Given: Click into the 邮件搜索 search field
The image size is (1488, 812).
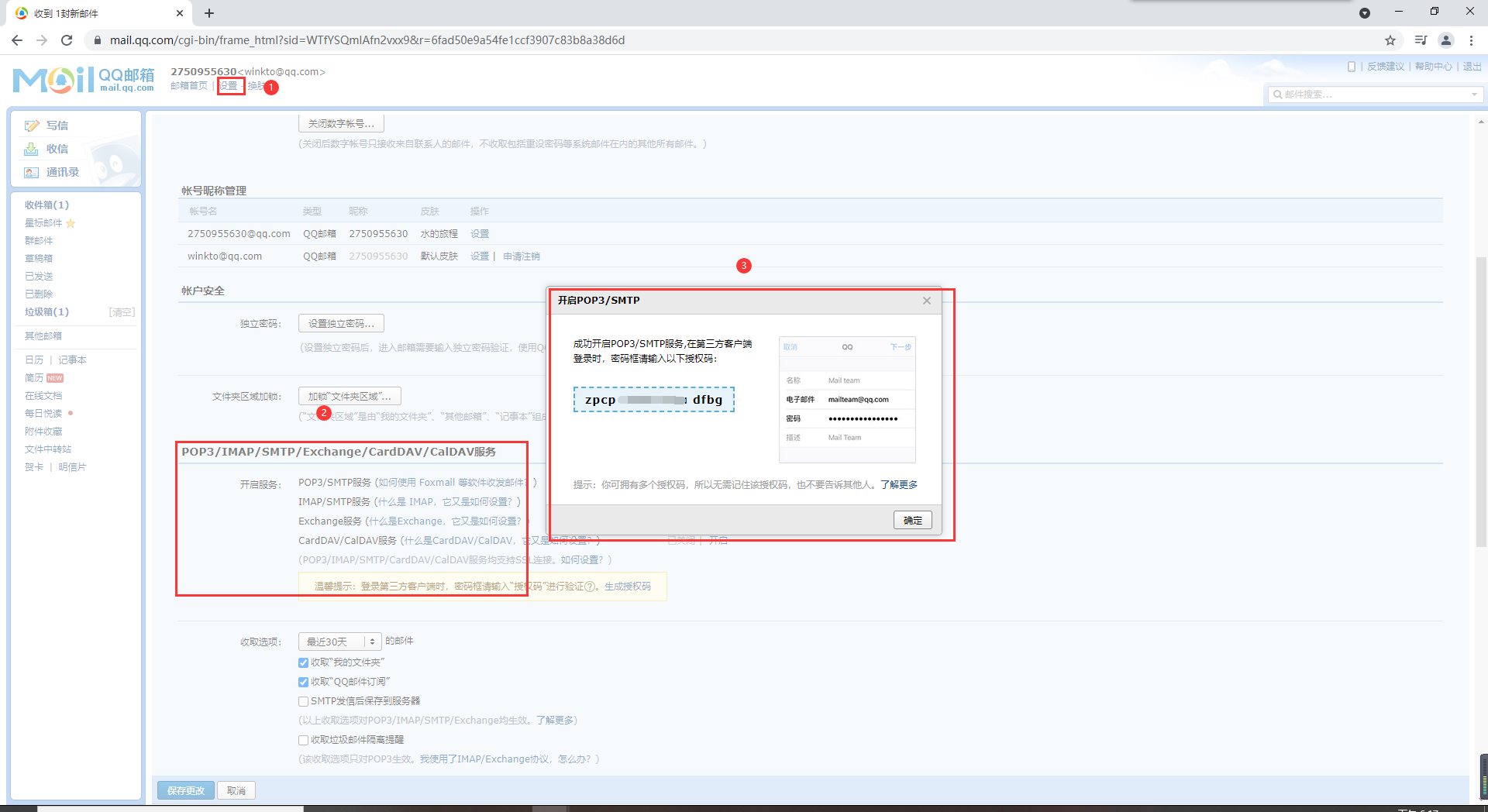Looking at the screenshot, I should tap(1374, 95).
